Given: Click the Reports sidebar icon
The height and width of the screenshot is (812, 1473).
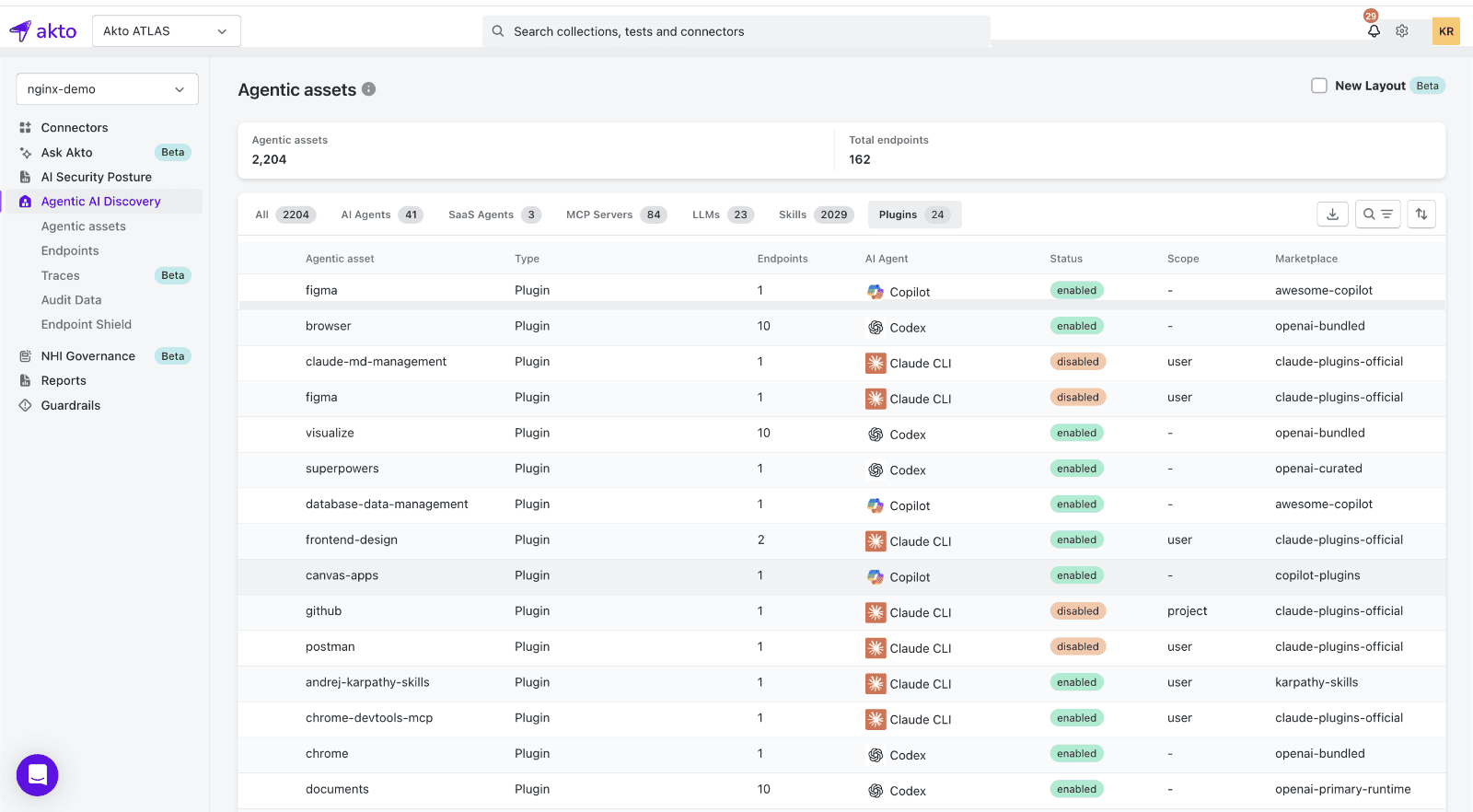Looking at the screenshot, I should pos(26,380).
